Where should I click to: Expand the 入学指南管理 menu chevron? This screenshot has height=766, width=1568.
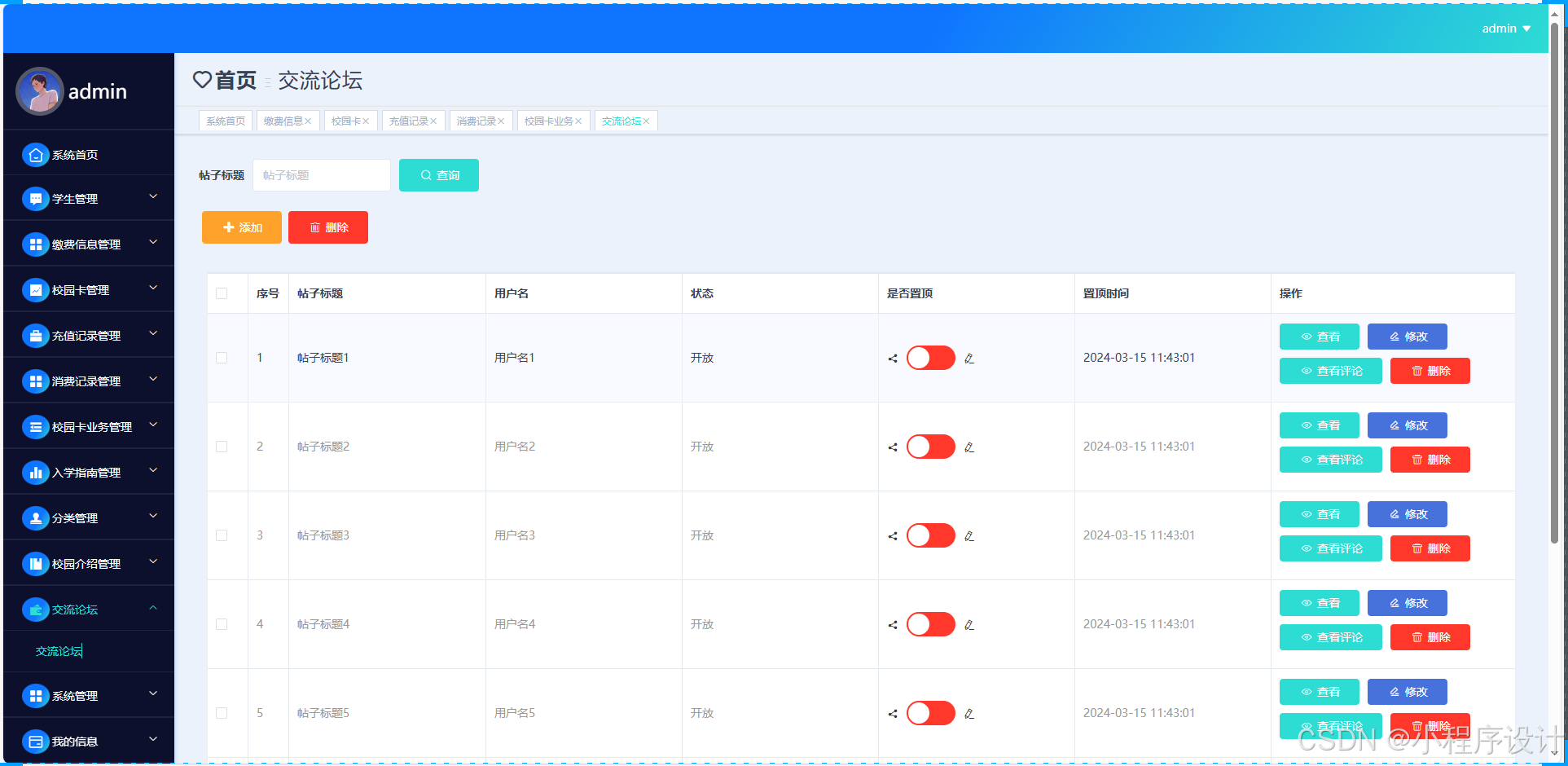click(x=153, y=471)
